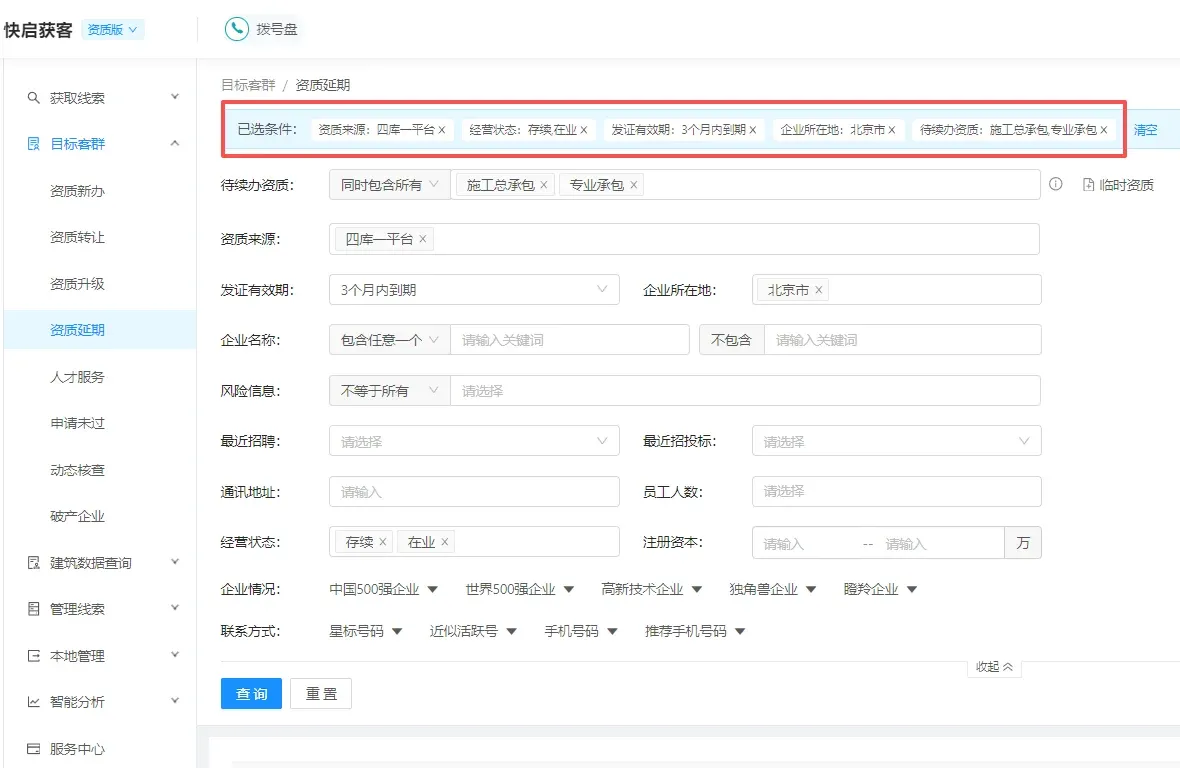Click the 服务中心 sidebar icon
This screenshot has width=1180, height=768.
point(33,748)
